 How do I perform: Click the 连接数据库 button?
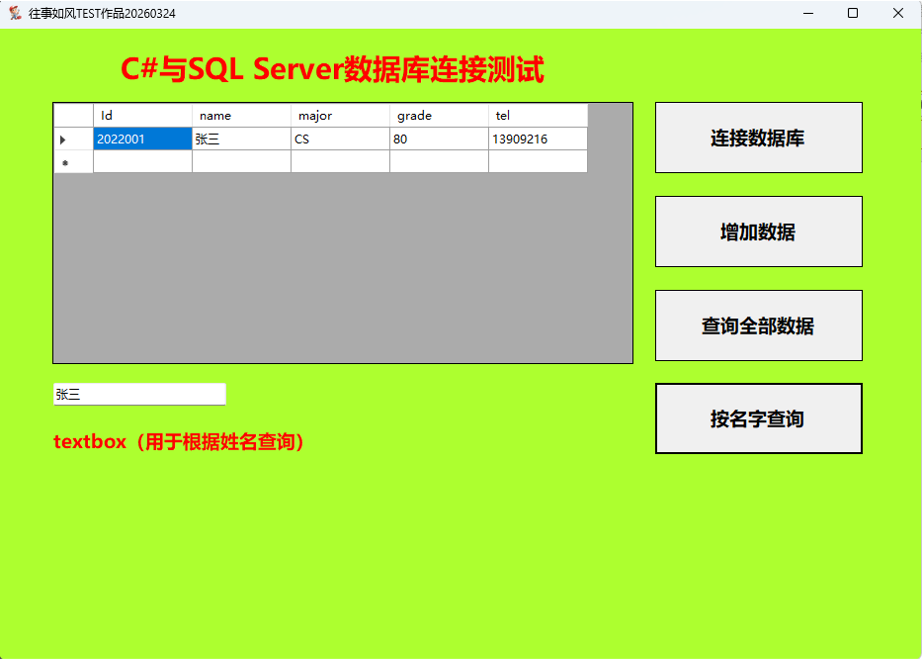[x=758, y=138]
